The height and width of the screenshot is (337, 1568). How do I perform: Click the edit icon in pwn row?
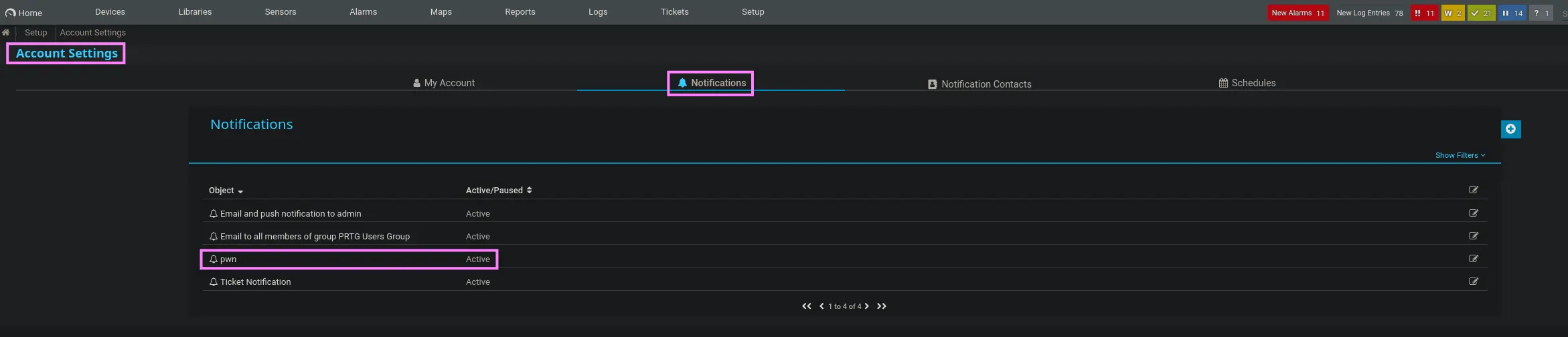[1473, 259]
